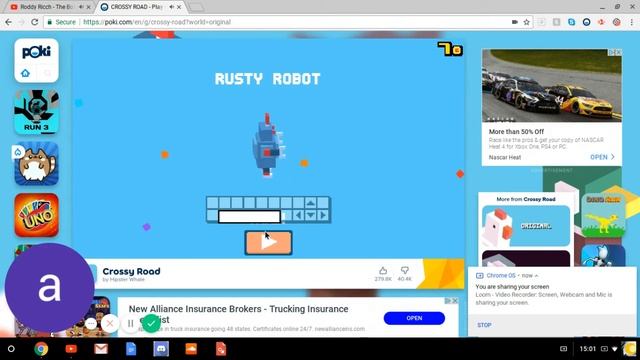Cancel the Loom recording with the red X
The height and width of the screenshot is (360, 640).
[110, 324]
